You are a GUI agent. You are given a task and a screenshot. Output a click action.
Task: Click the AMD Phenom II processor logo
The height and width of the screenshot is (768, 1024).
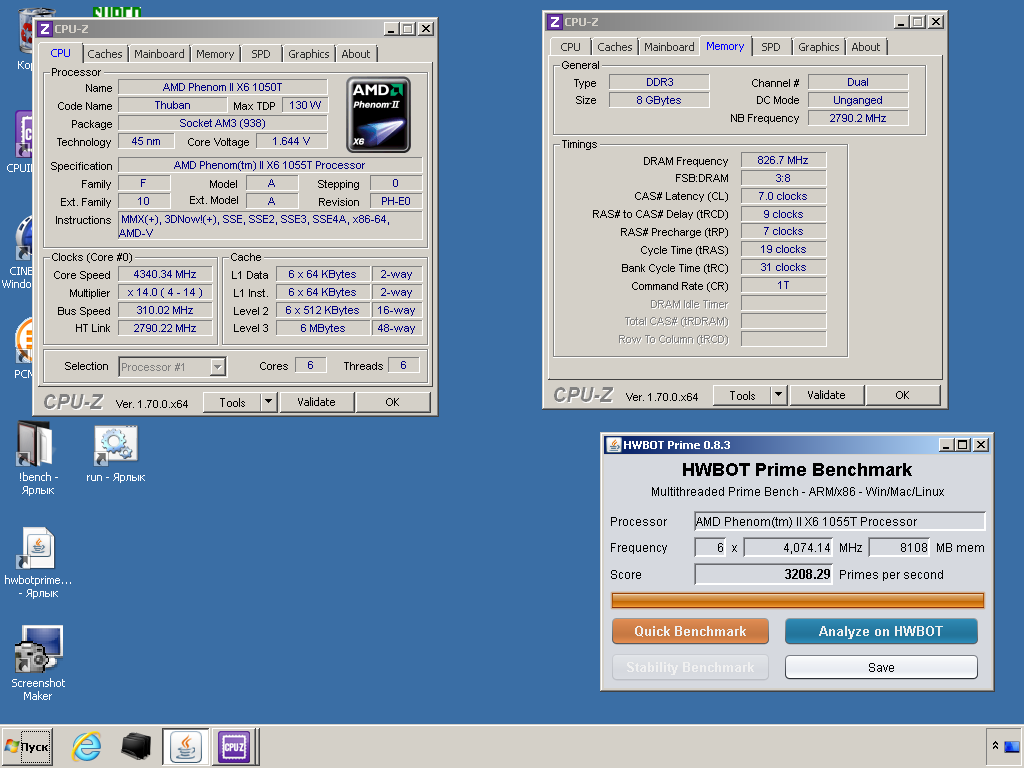[x=378, y=115]
